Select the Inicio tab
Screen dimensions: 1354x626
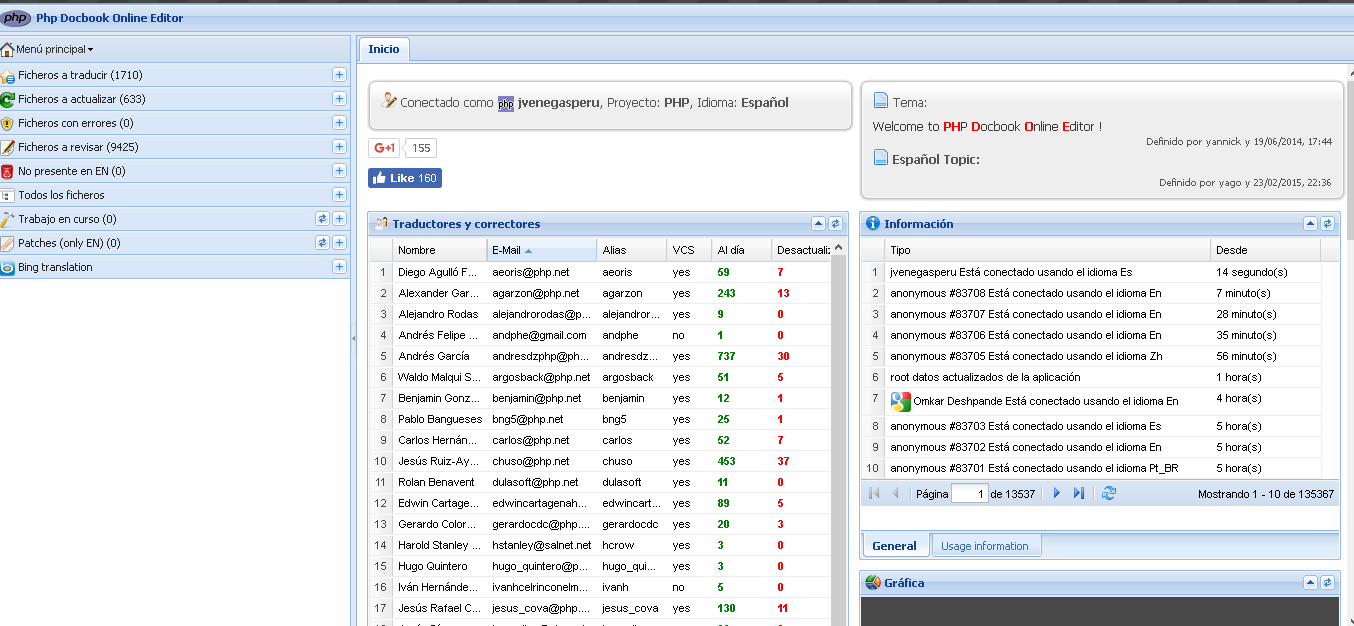(x=383, y=49)
